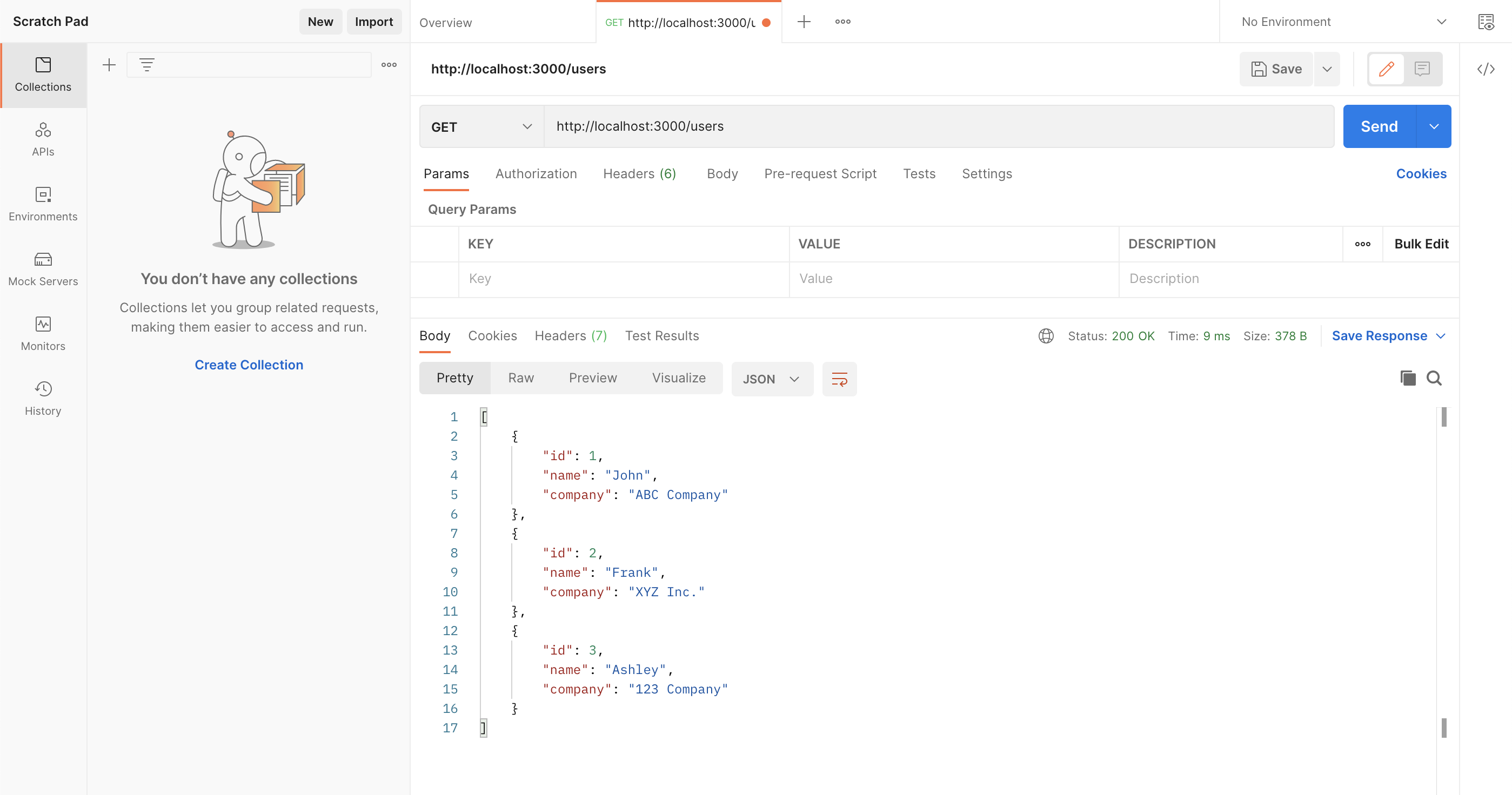Open the APIs sidebar panel

pyautogui.click(x=42, y=139)
